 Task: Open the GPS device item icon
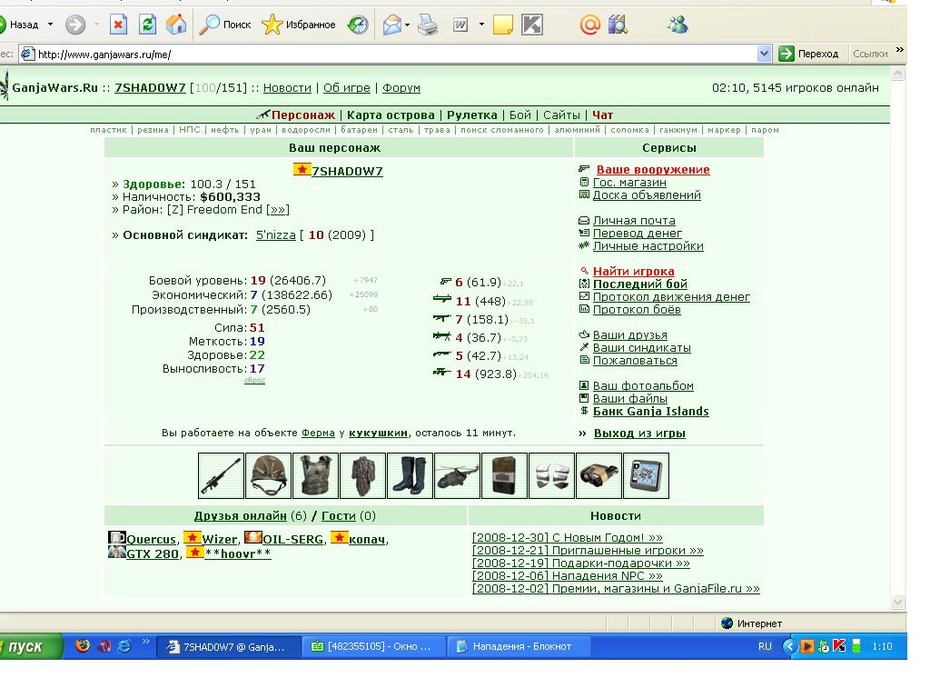coord(646,476)
